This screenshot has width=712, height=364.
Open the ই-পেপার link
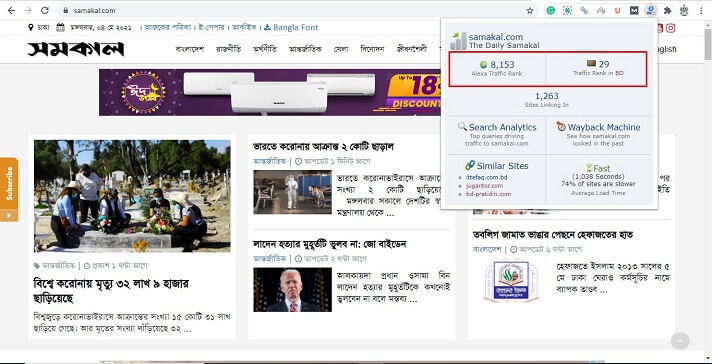pos(212,27)
